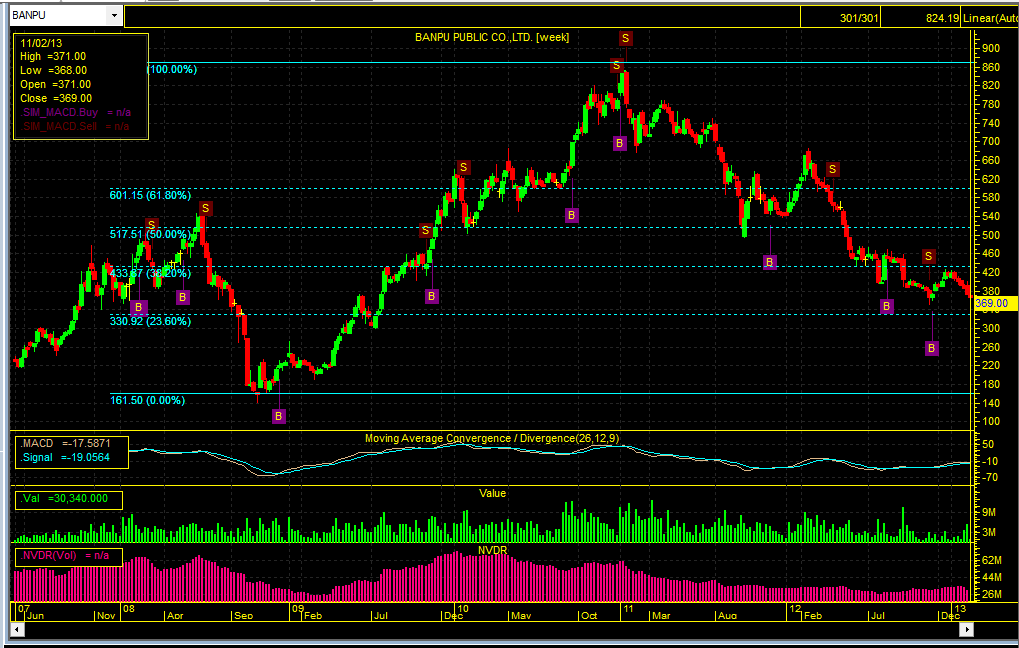The width and height of the screenshot is (1019, 648).
Task: Click the Value panel title
Action: point(492,494)
